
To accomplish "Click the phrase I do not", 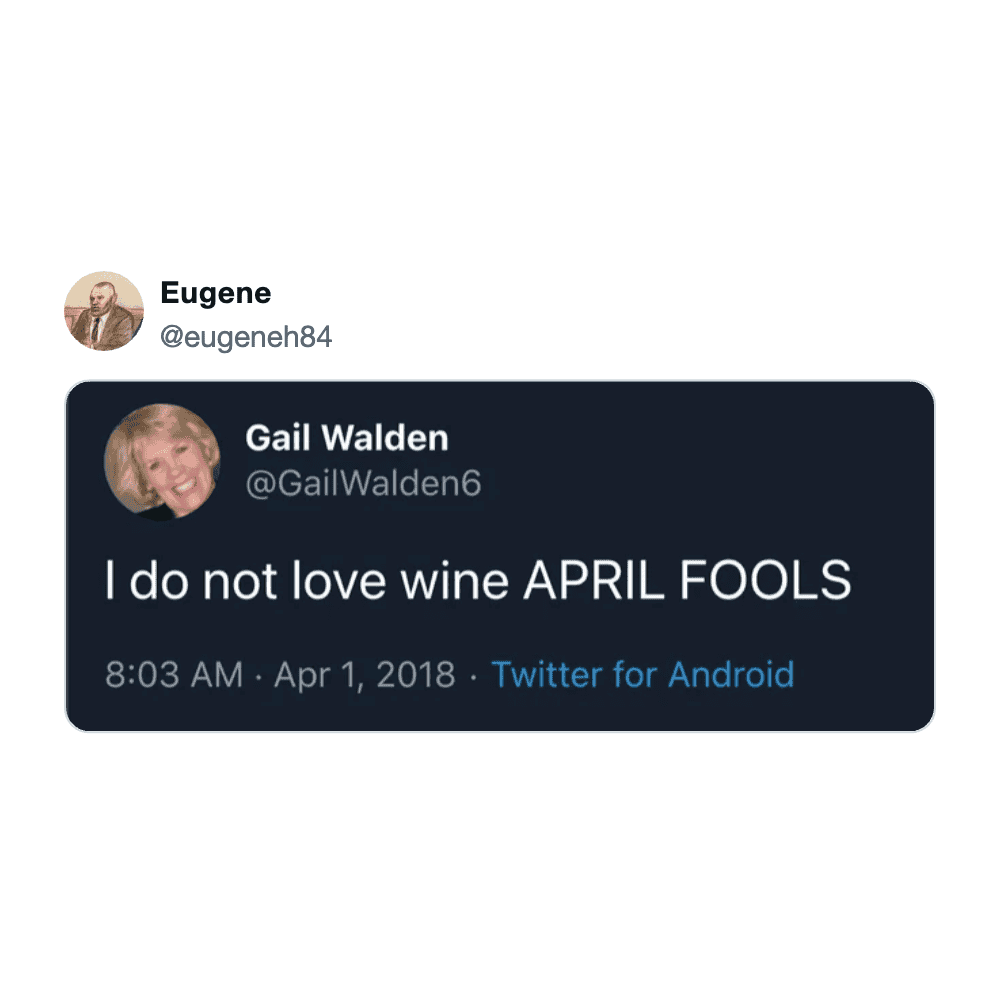I will pos(191,580).
